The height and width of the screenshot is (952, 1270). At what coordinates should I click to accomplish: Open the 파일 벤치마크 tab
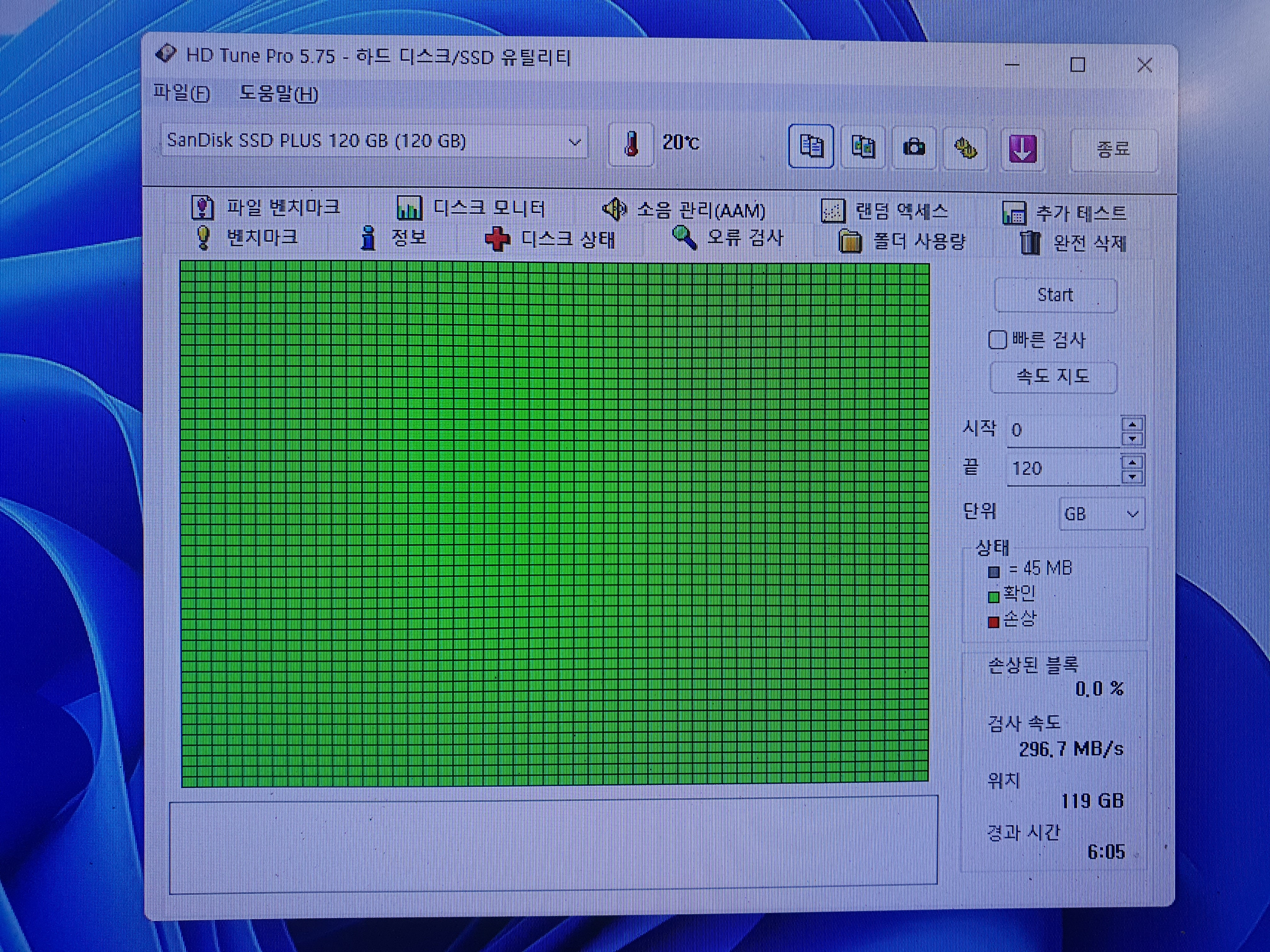(x=265, y=207)
